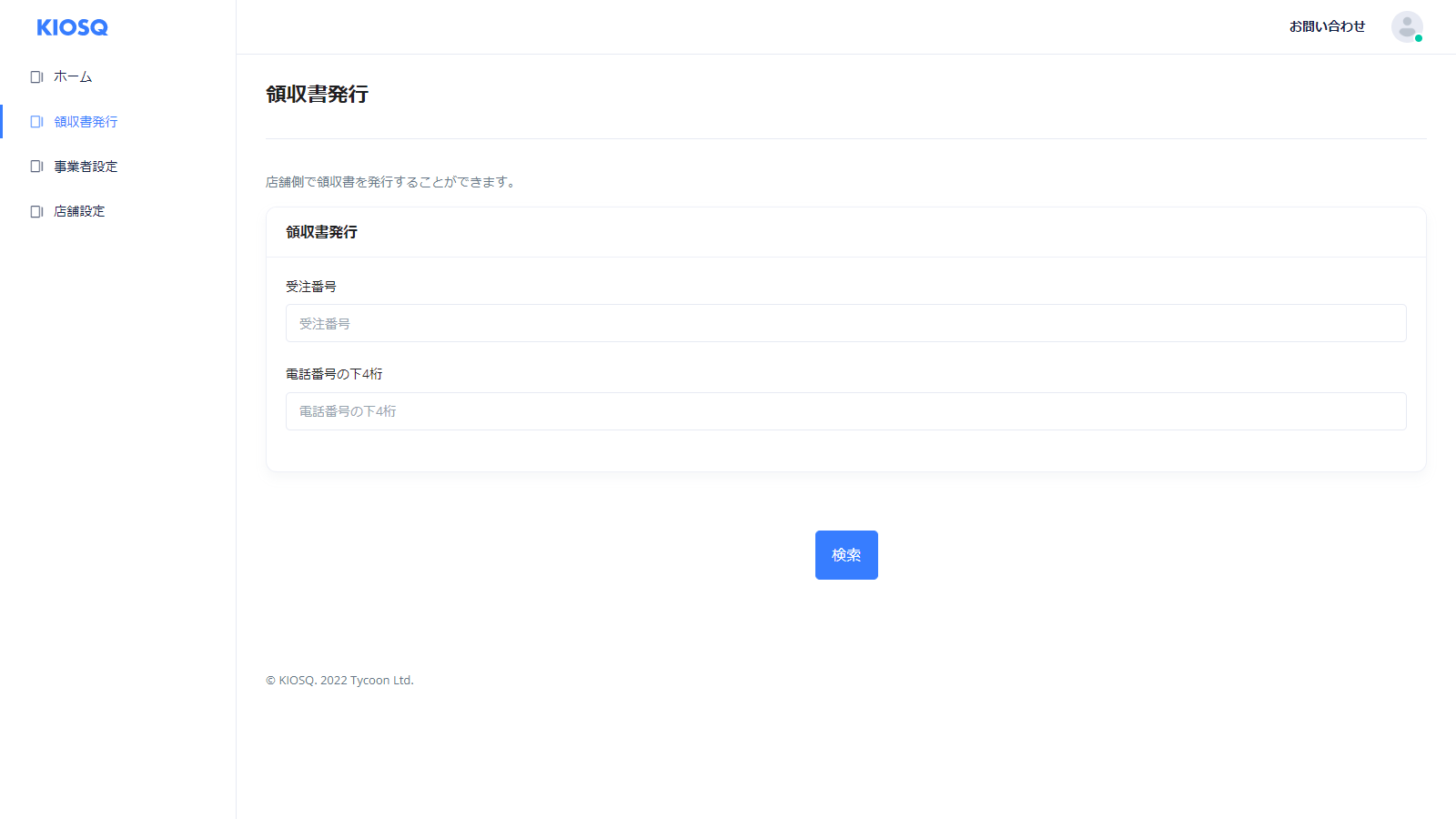Click the icon beside ホーム
Screen dimensions: 1456x819
pyautogui.click(x=36, y=77)
